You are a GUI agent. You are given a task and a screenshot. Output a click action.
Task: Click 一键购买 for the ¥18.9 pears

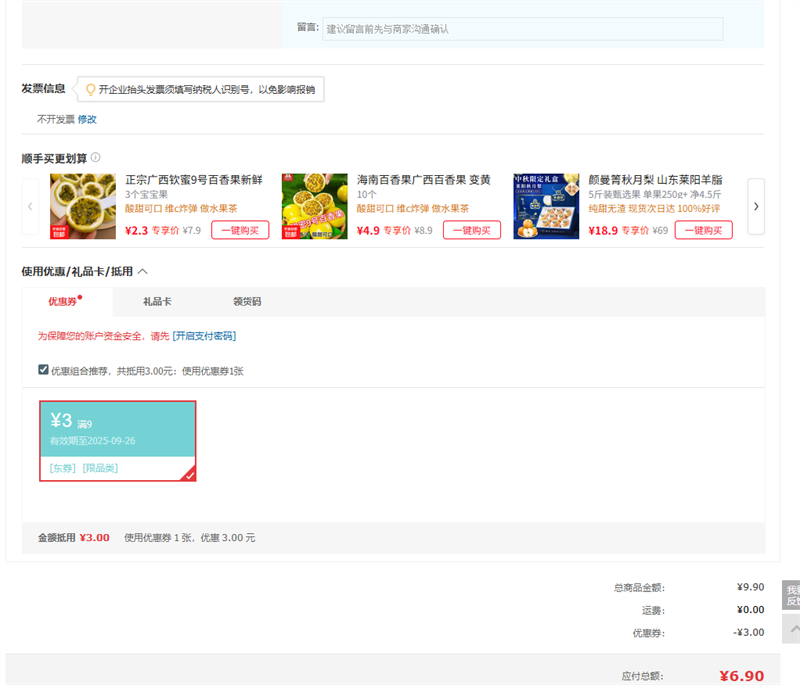point(703,230)
